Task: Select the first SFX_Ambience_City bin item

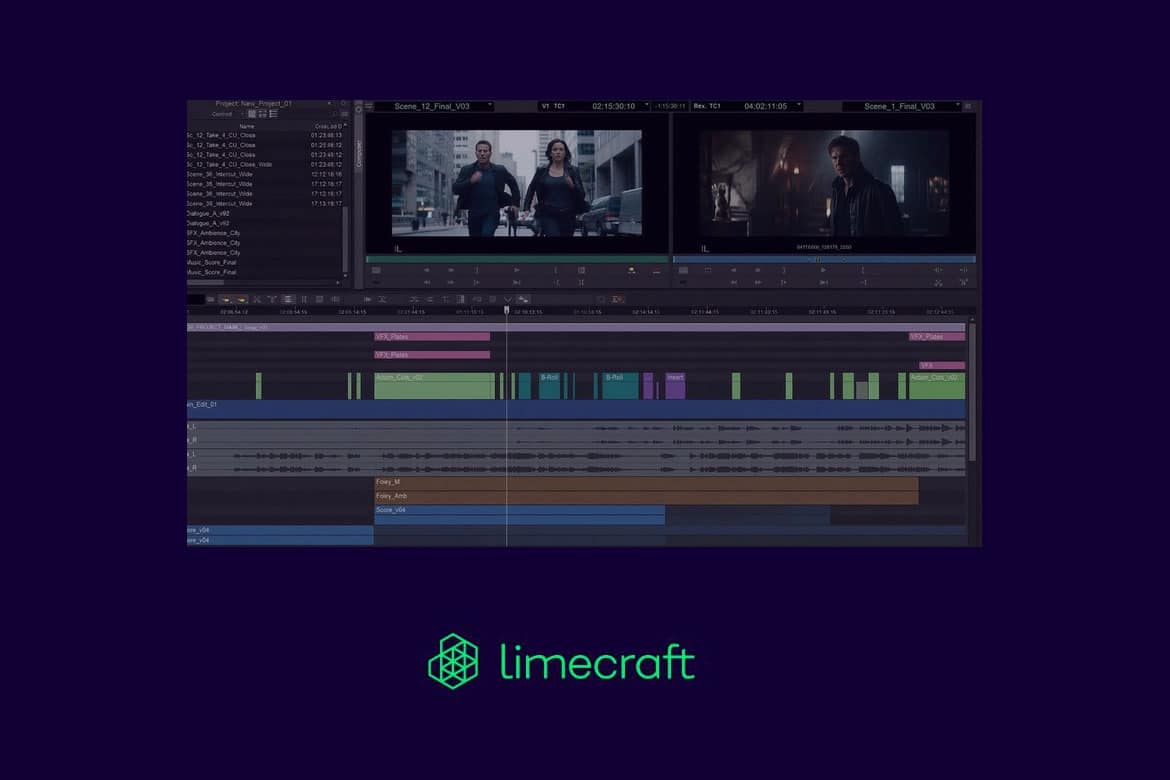Action: pyautogui.click(x=213, y=233)
